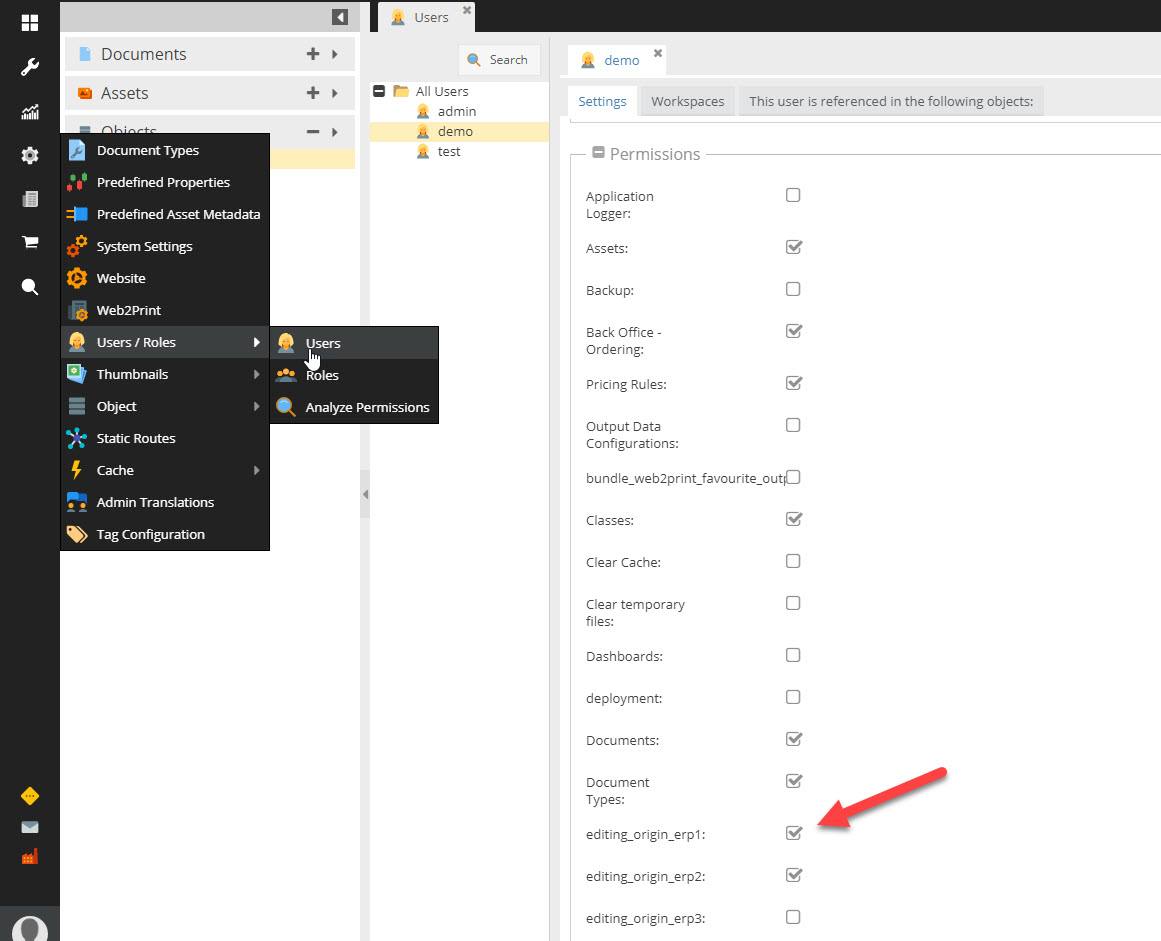Viewport: 1161px width, 941px height.
Task: Collapse the Permissions section
Action: [598, 153]
